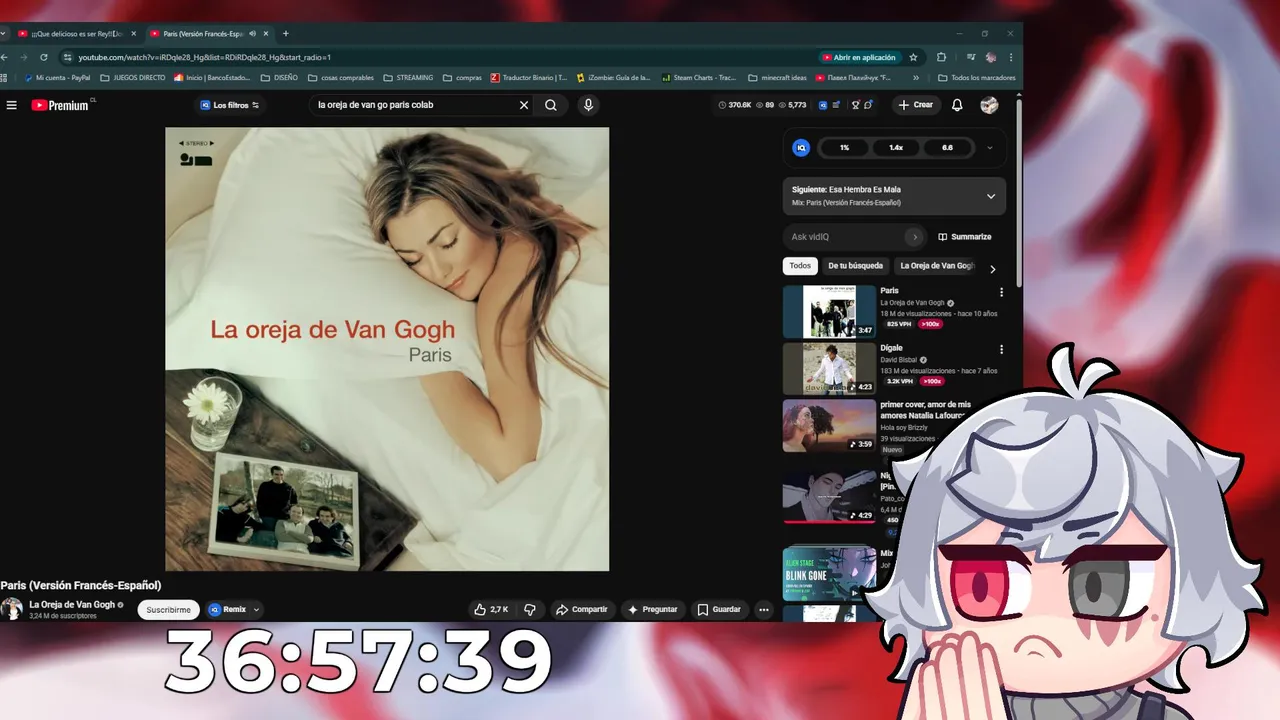
Task: Open options menu for the Paris video suggestion
Action: 1001,292
